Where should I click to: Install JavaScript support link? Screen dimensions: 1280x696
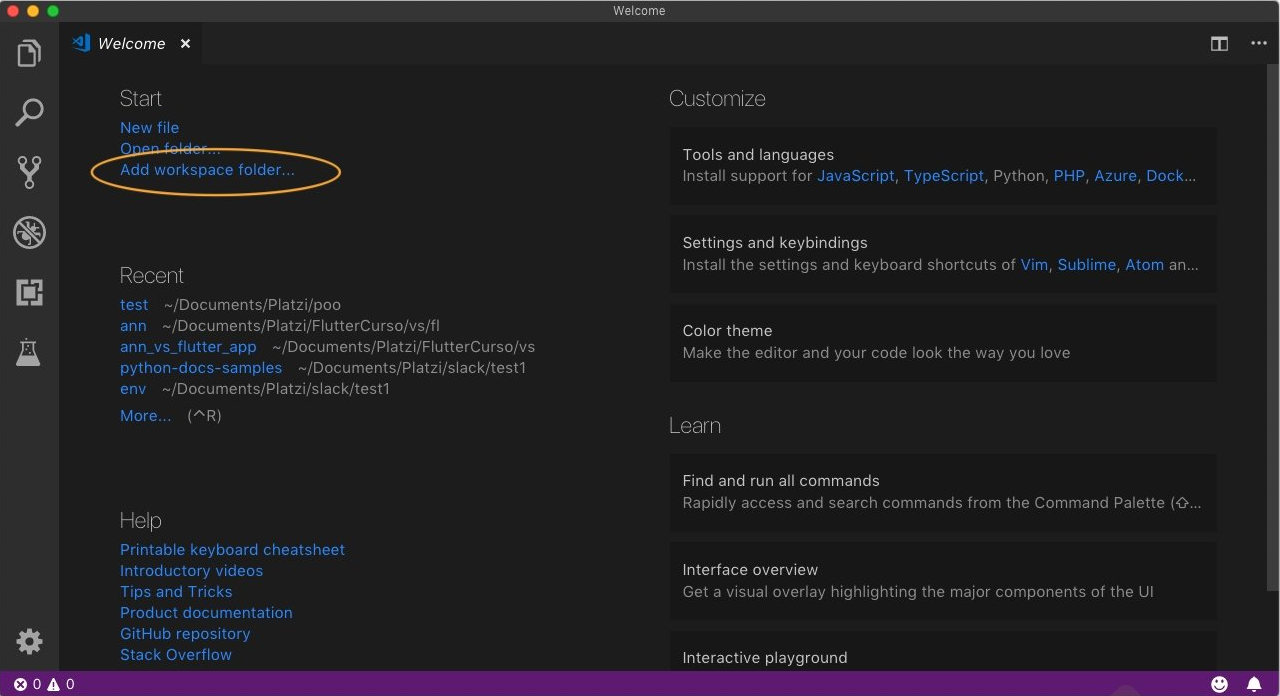point(856,176)
